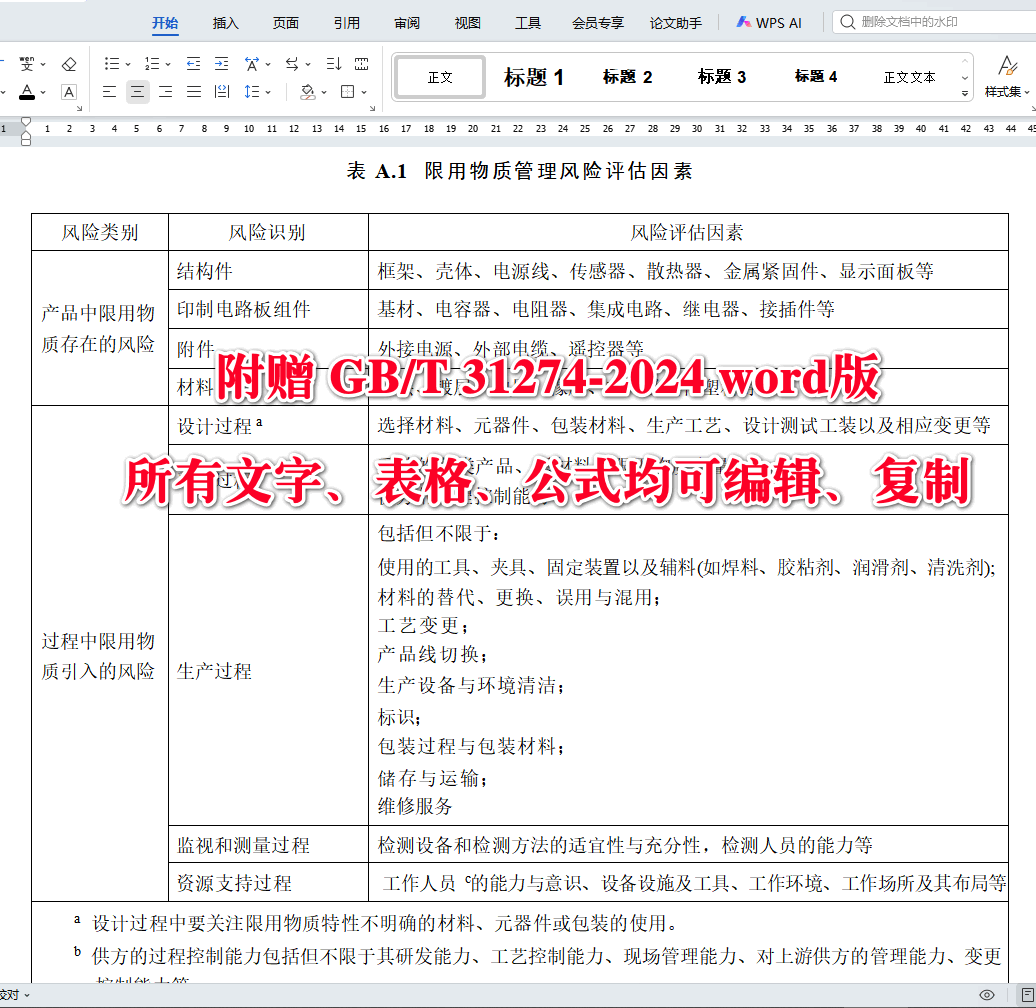Click the table caption 表 A.1

coord(377,172)
